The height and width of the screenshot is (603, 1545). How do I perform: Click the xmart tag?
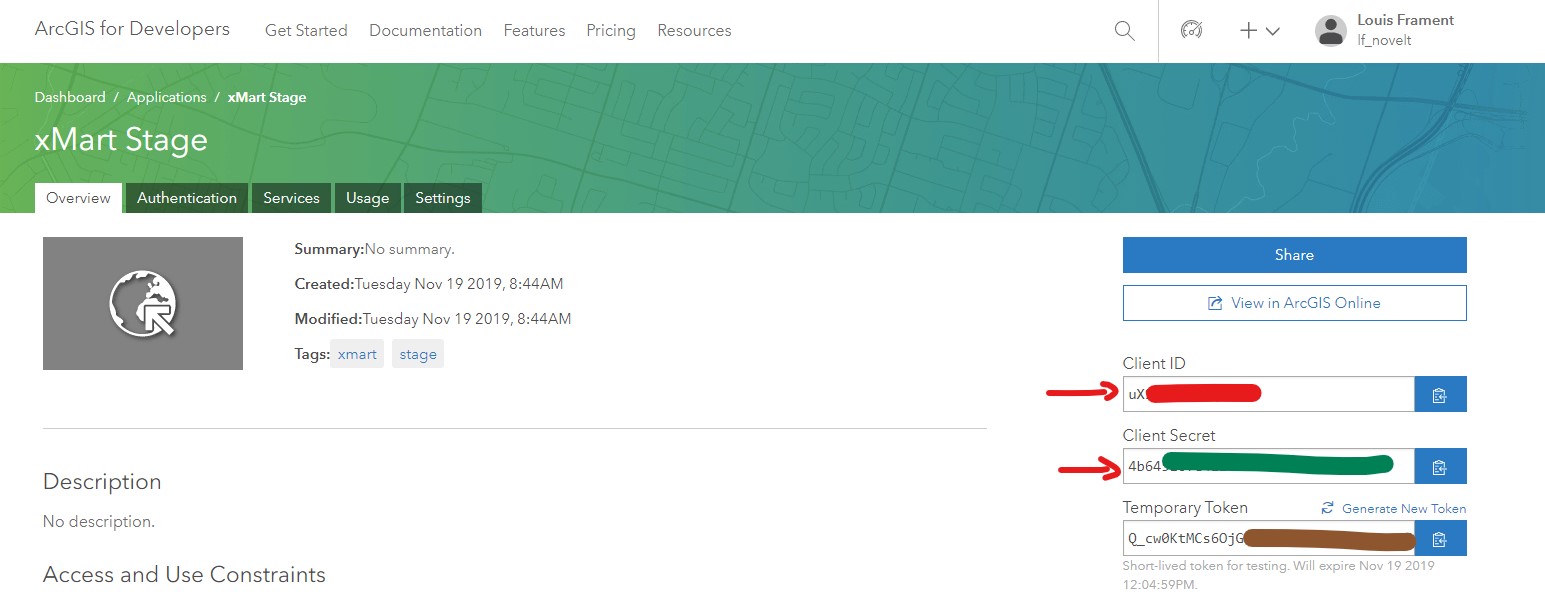pyautogui.click(x=357, y=354)
